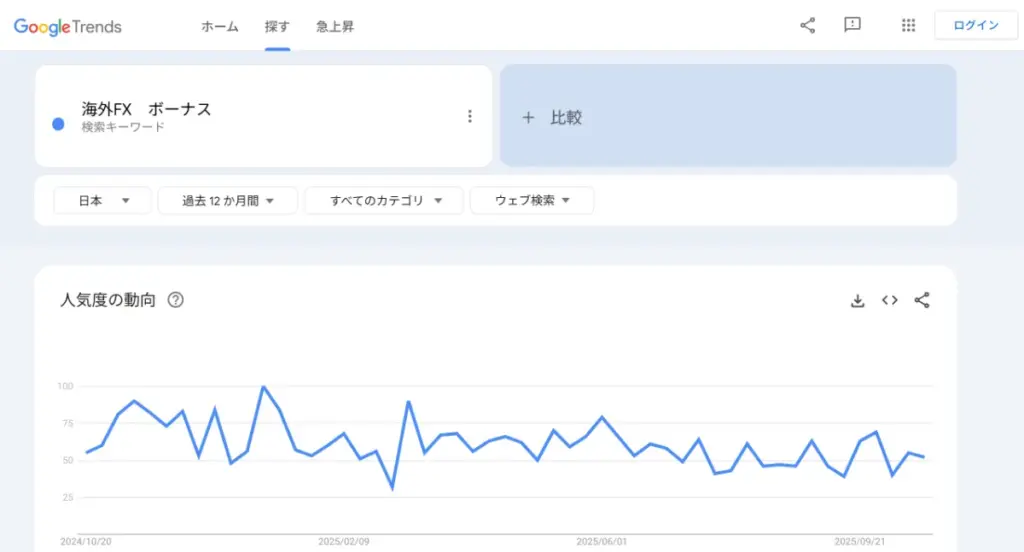Screen dimensions: 1024x552
Task: Switch to the 急上昇 tab
Action: click(x=335, y=27)
